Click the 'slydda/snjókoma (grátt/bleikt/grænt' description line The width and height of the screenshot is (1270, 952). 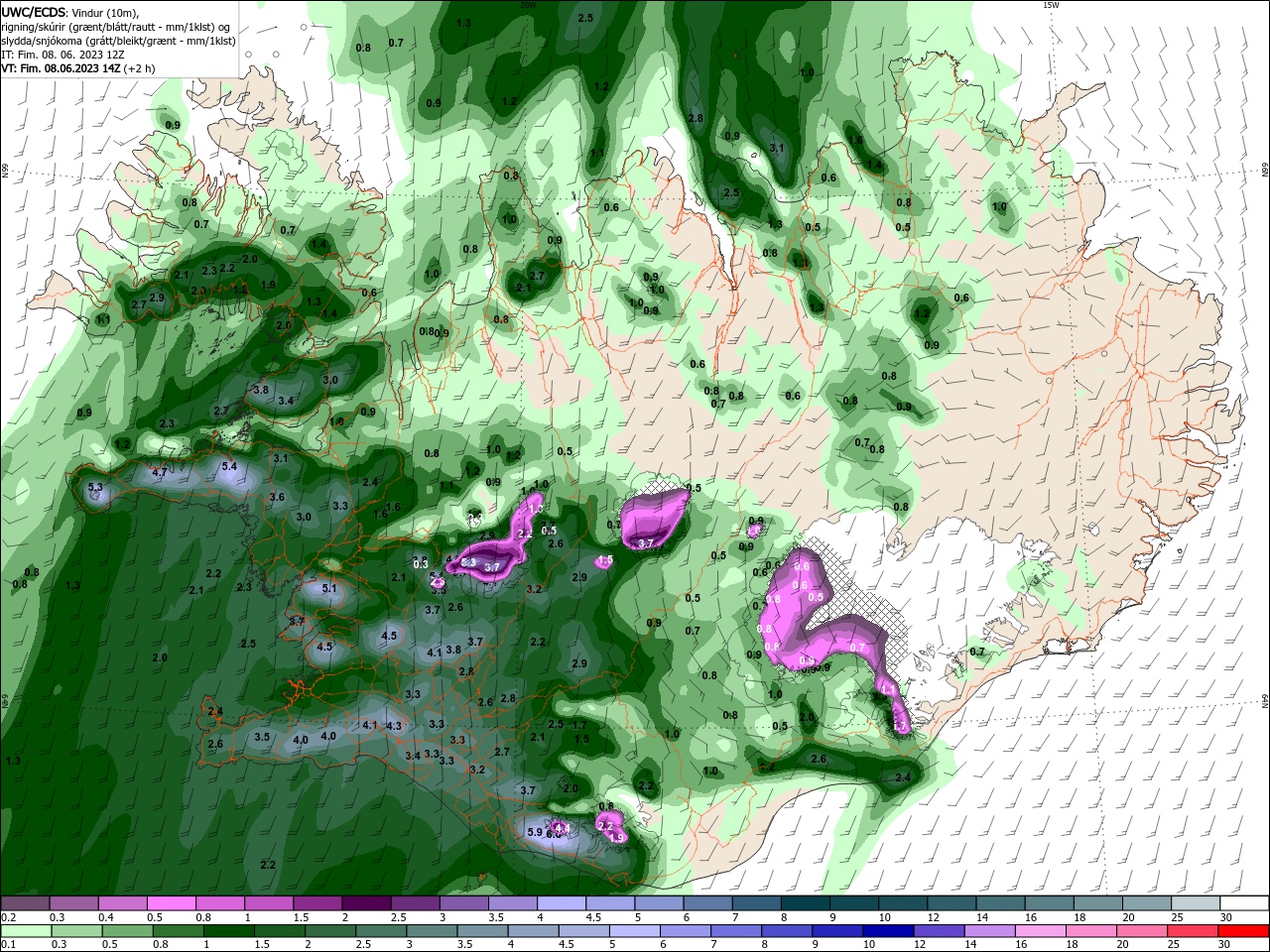click(x=116, y=40)
